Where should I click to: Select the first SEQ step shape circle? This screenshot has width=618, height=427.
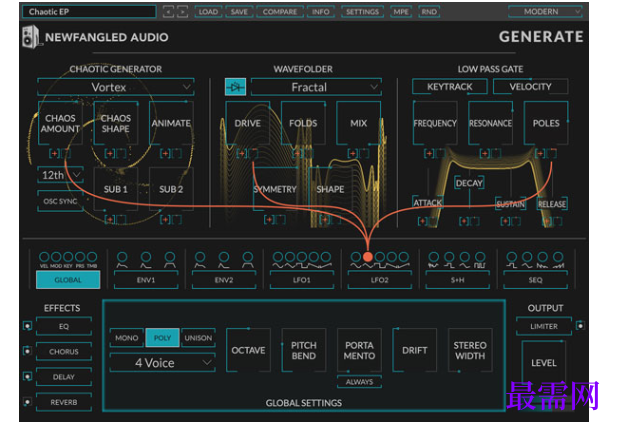click(512, 257)
